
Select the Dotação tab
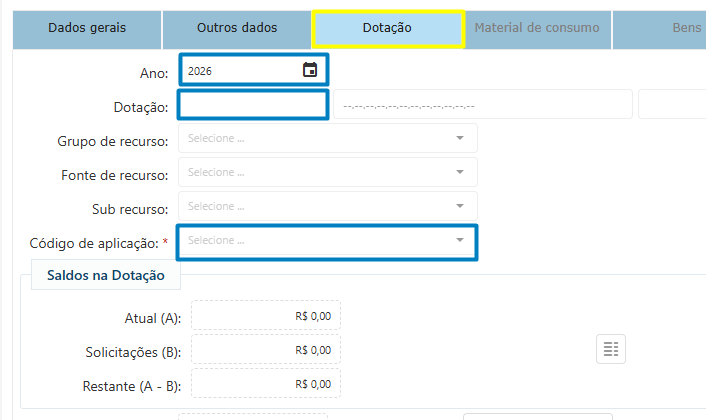pos(387,29)
